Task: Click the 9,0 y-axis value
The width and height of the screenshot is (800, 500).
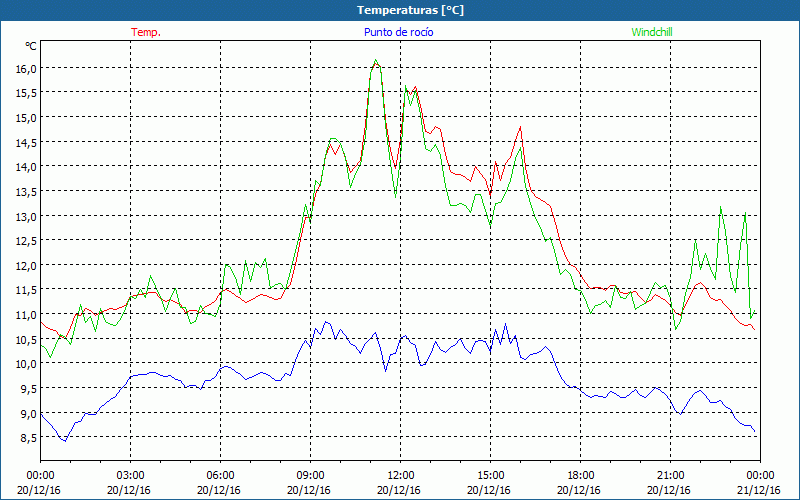Action: (28, 414)
